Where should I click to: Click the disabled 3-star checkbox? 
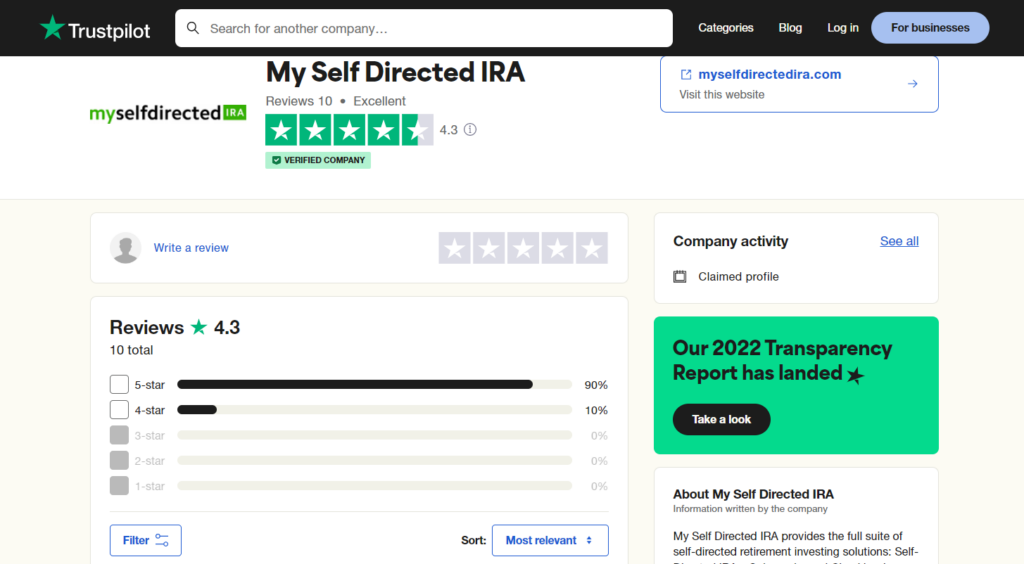click(x=119, y=435)
